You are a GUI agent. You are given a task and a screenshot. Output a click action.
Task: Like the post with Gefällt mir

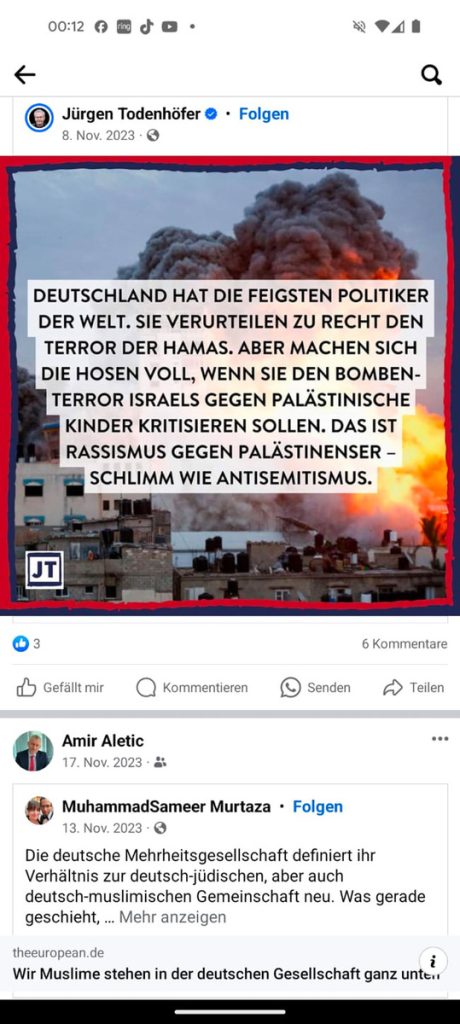click(59, 687)
